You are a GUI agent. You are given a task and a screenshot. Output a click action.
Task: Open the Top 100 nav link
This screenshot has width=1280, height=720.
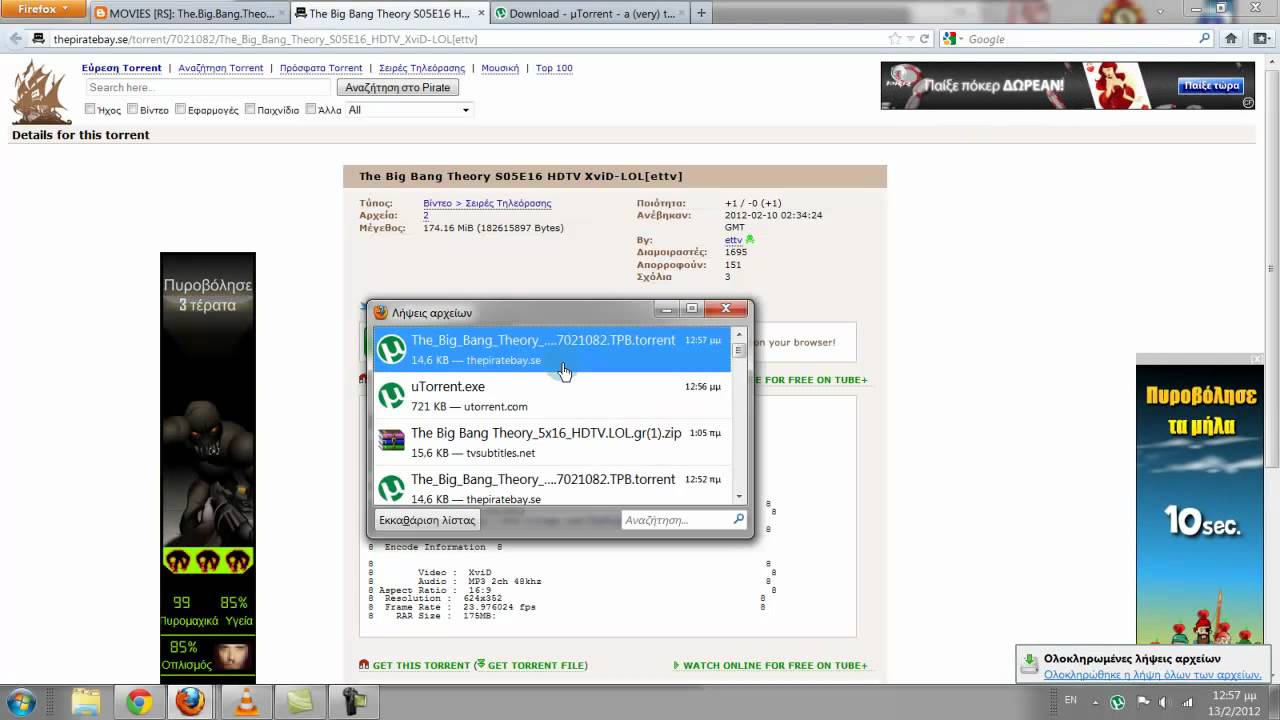pos(554,68)
